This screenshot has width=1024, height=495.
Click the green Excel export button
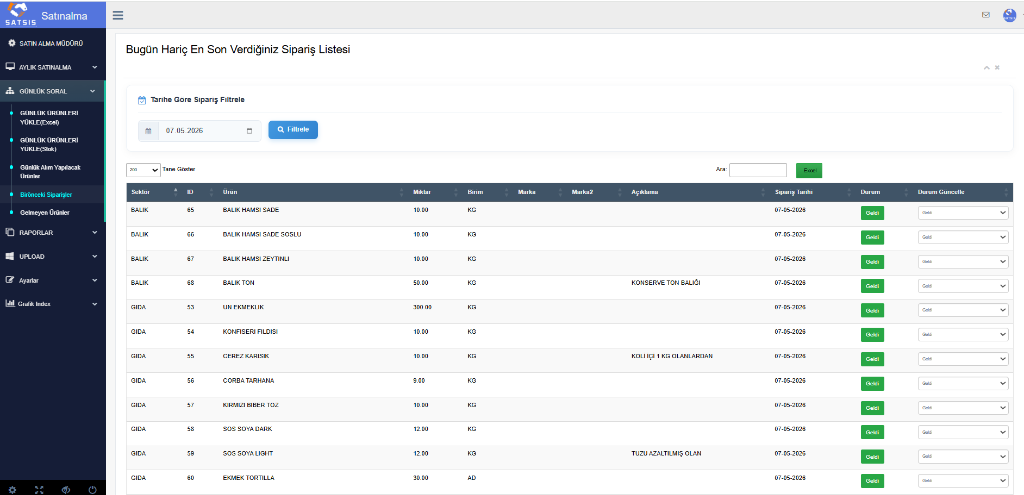coord(808,170)
